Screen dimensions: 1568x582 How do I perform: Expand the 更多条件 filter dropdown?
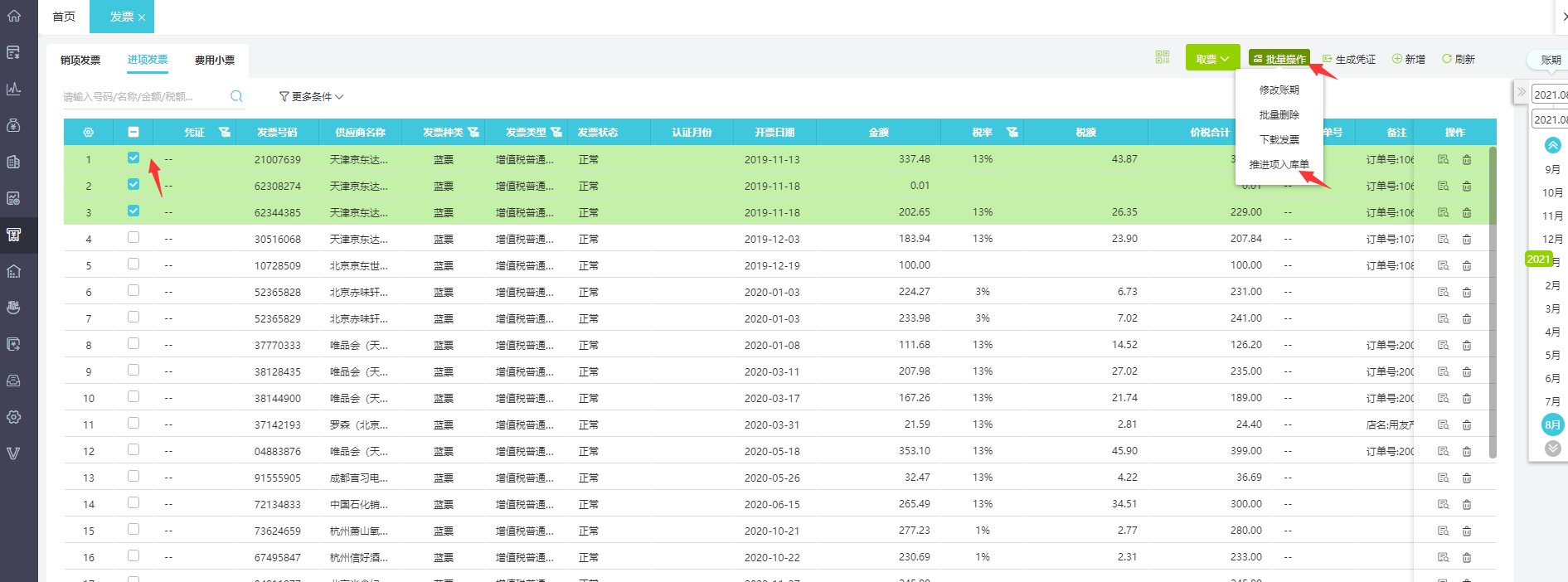(311, 97)
